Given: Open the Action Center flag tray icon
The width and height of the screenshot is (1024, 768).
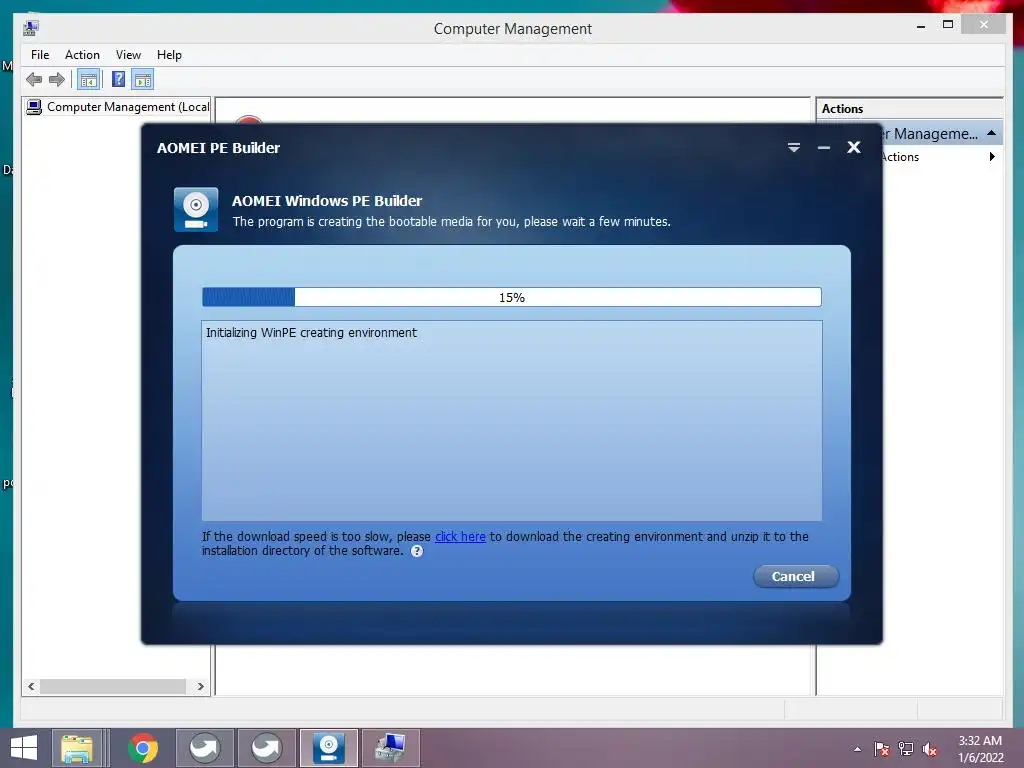Looking at the screenshot, I should click(882, 749).
